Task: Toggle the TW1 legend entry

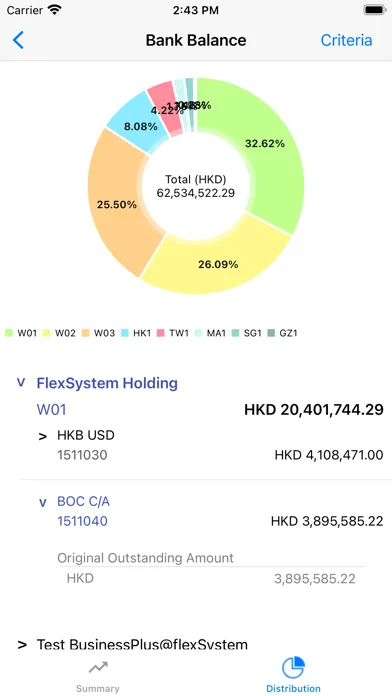Action: [173, 332]
